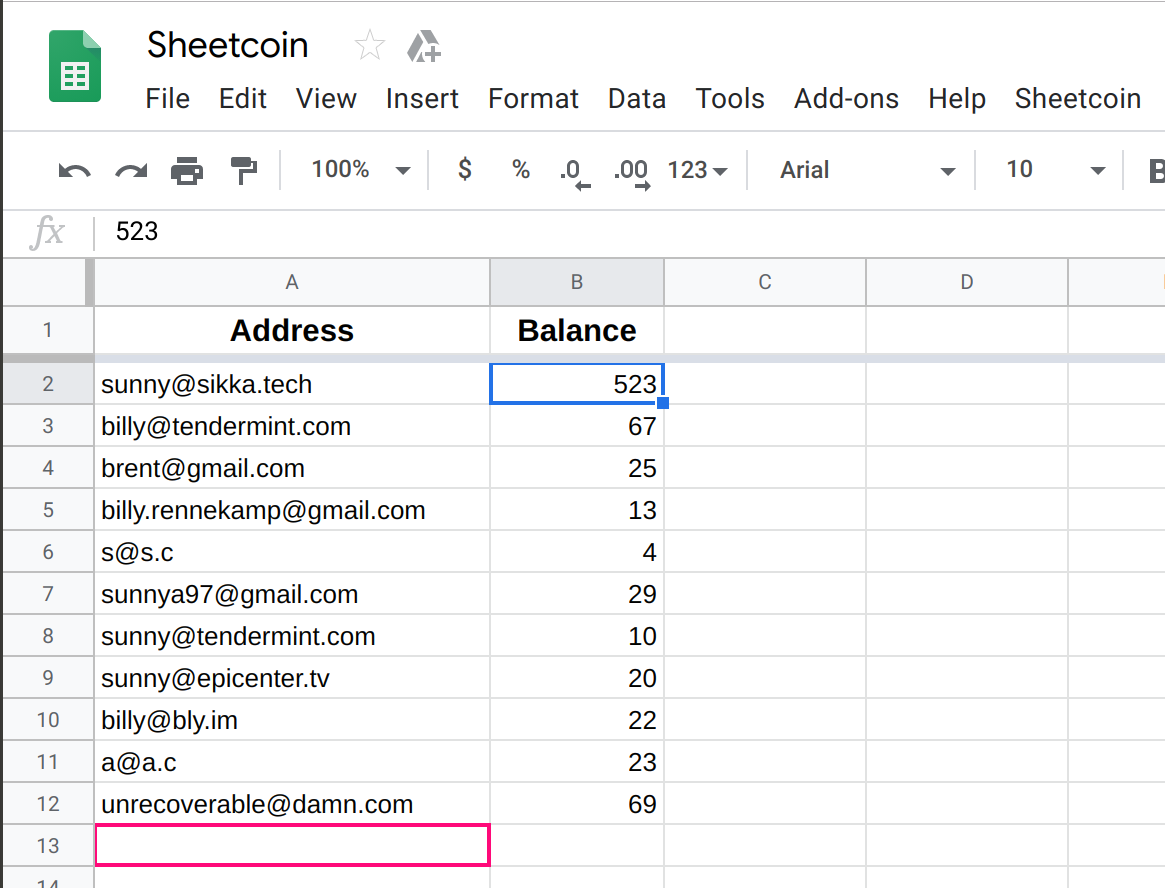
Task: Select column B header
Action: click(x=577, y=282)
